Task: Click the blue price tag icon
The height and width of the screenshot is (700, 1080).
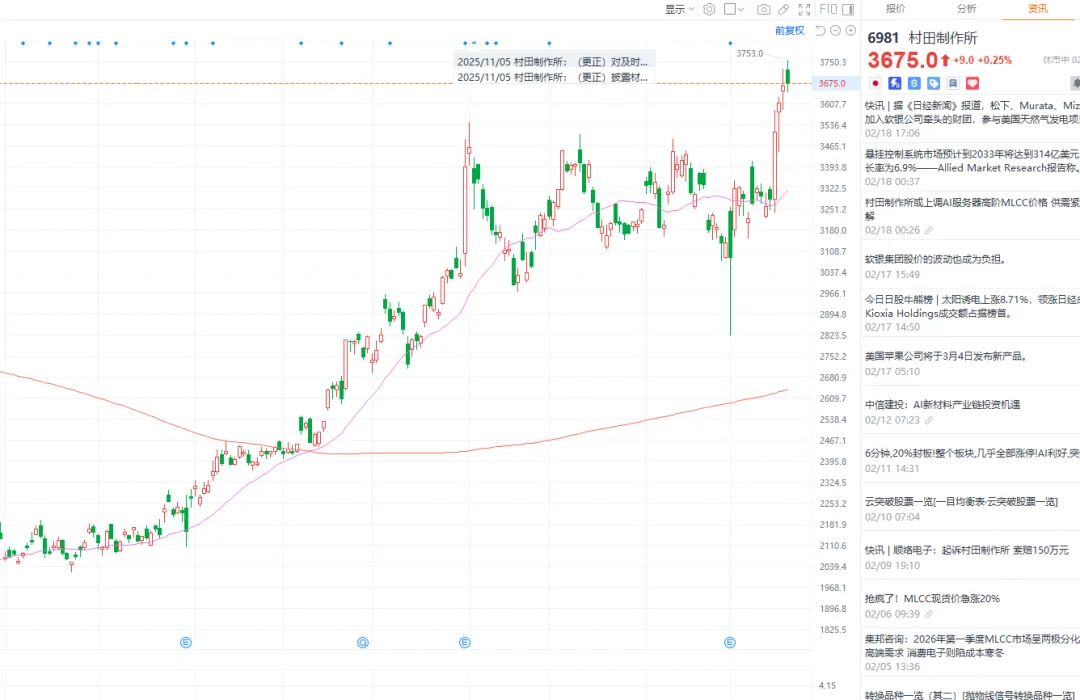Action: pyautogui.click(x=933, y=83)
